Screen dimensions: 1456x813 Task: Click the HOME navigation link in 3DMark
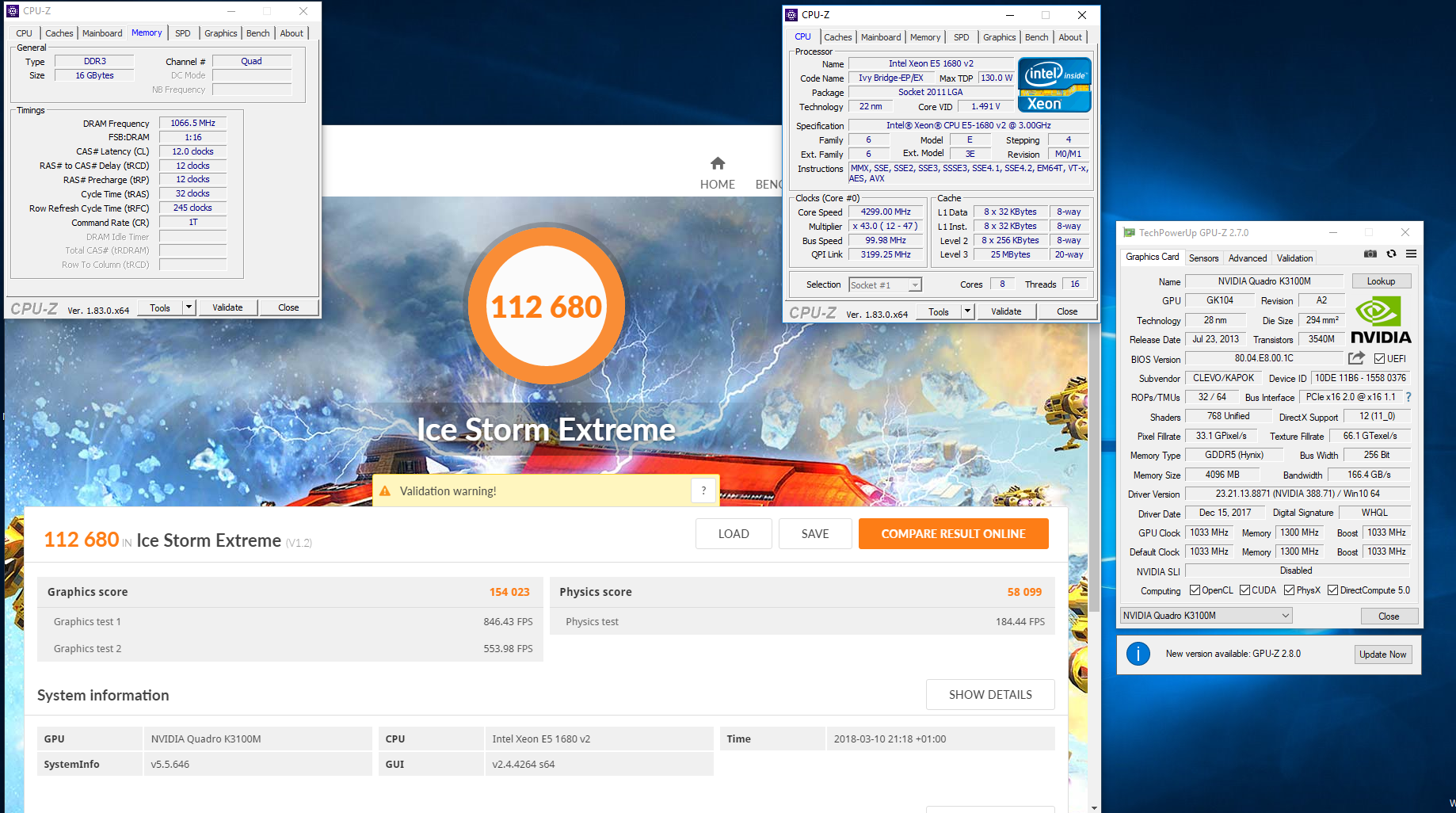click(718, 184)
